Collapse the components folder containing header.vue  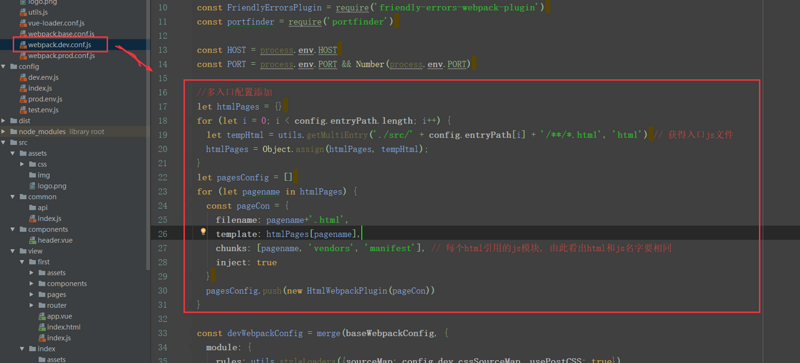click(13, 229)
